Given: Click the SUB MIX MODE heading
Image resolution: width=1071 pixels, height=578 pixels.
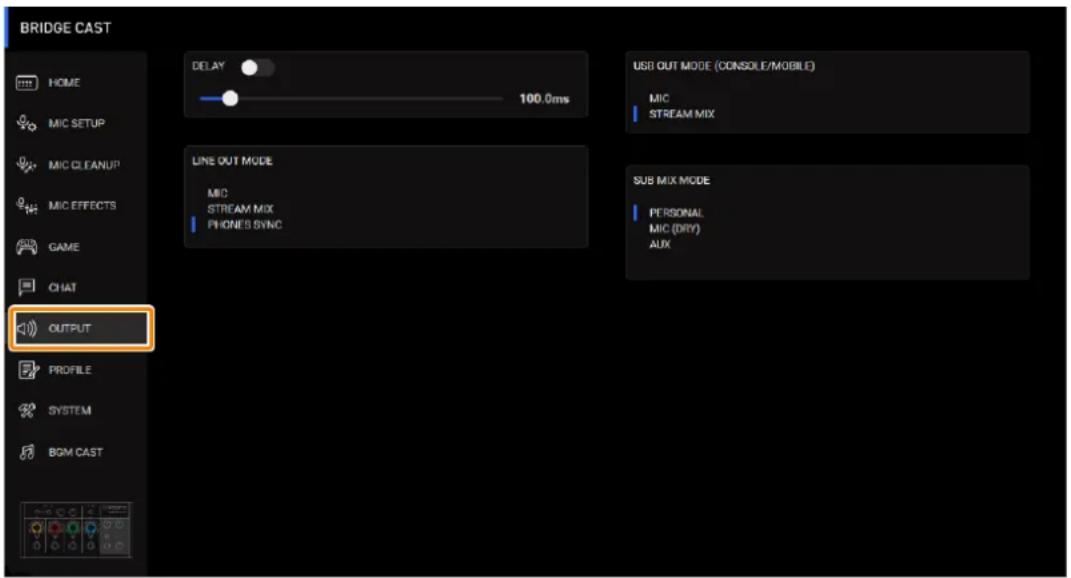Looking at the screenshot, I should click(x=671, y=180).
